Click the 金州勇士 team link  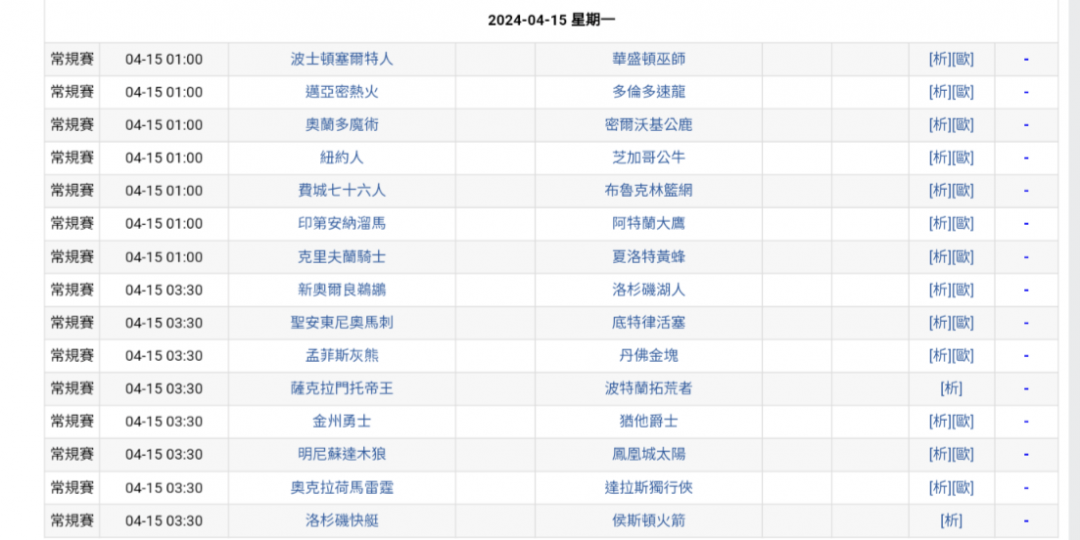(342, 421)
